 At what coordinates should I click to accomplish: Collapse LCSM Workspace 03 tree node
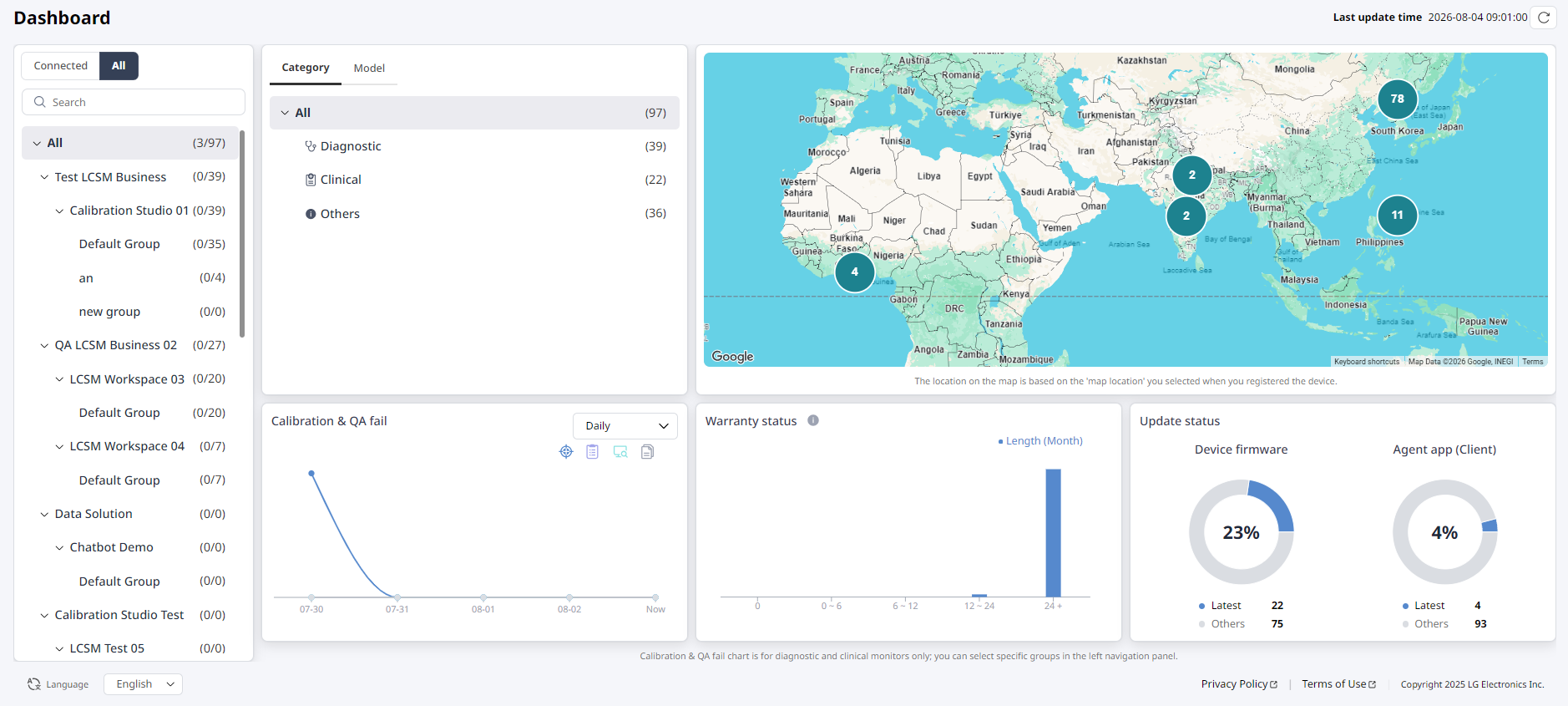pos(59,379)
